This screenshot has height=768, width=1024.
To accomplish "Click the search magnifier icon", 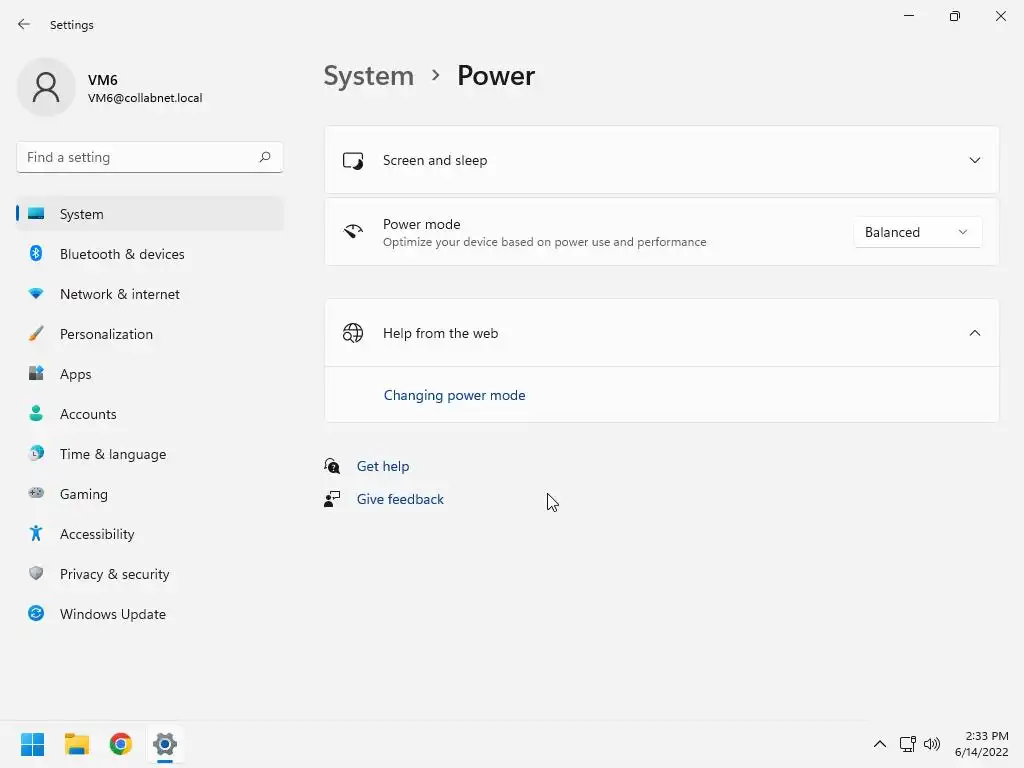I will [x=265, y=157].
